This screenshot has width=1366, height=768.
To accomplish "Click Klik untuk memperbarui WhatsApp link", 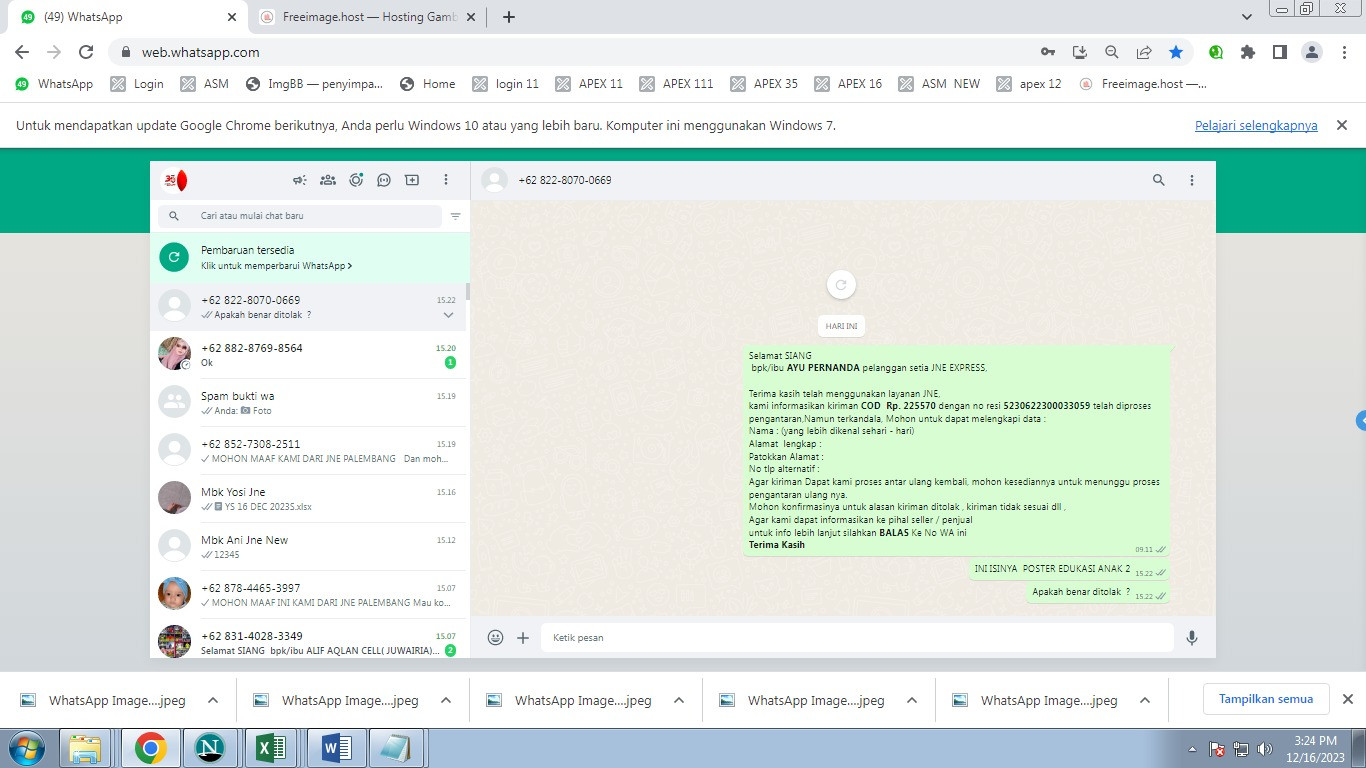I will 276,266.
